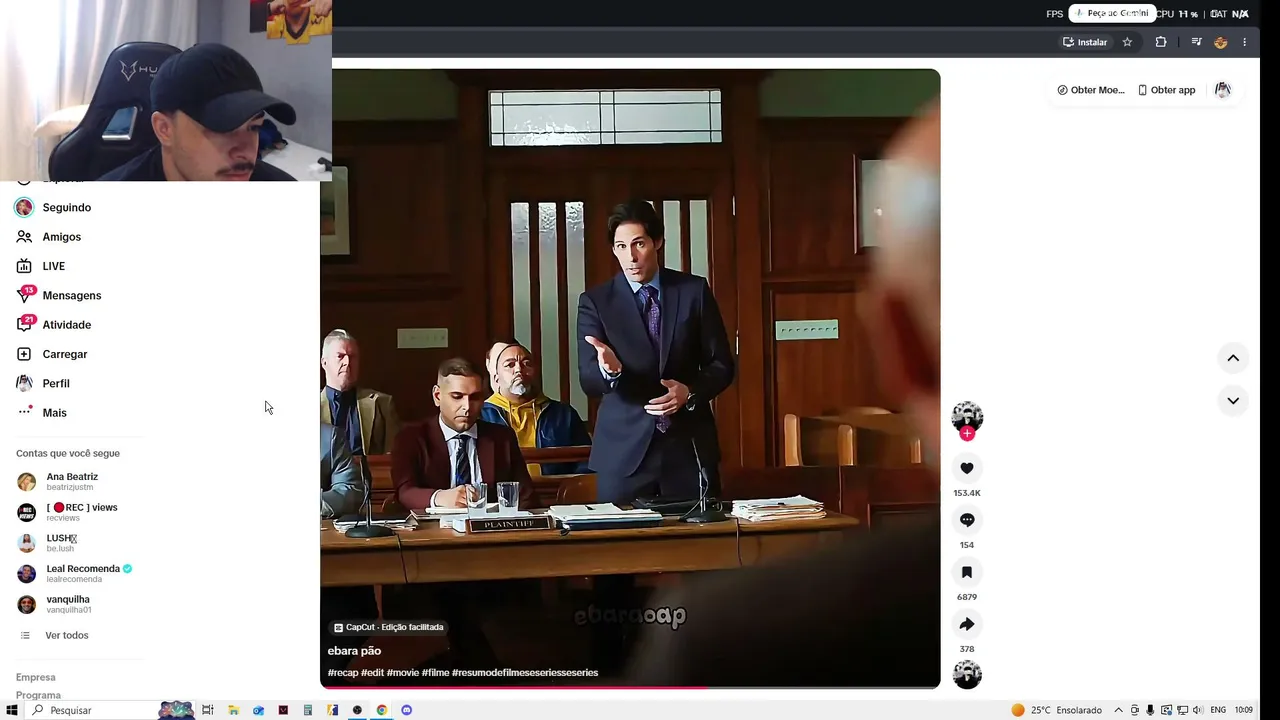This screenshot has height=720, width=1280.
Task: Open the volume speaker tray icon
Action: [x=1197, y=710]
